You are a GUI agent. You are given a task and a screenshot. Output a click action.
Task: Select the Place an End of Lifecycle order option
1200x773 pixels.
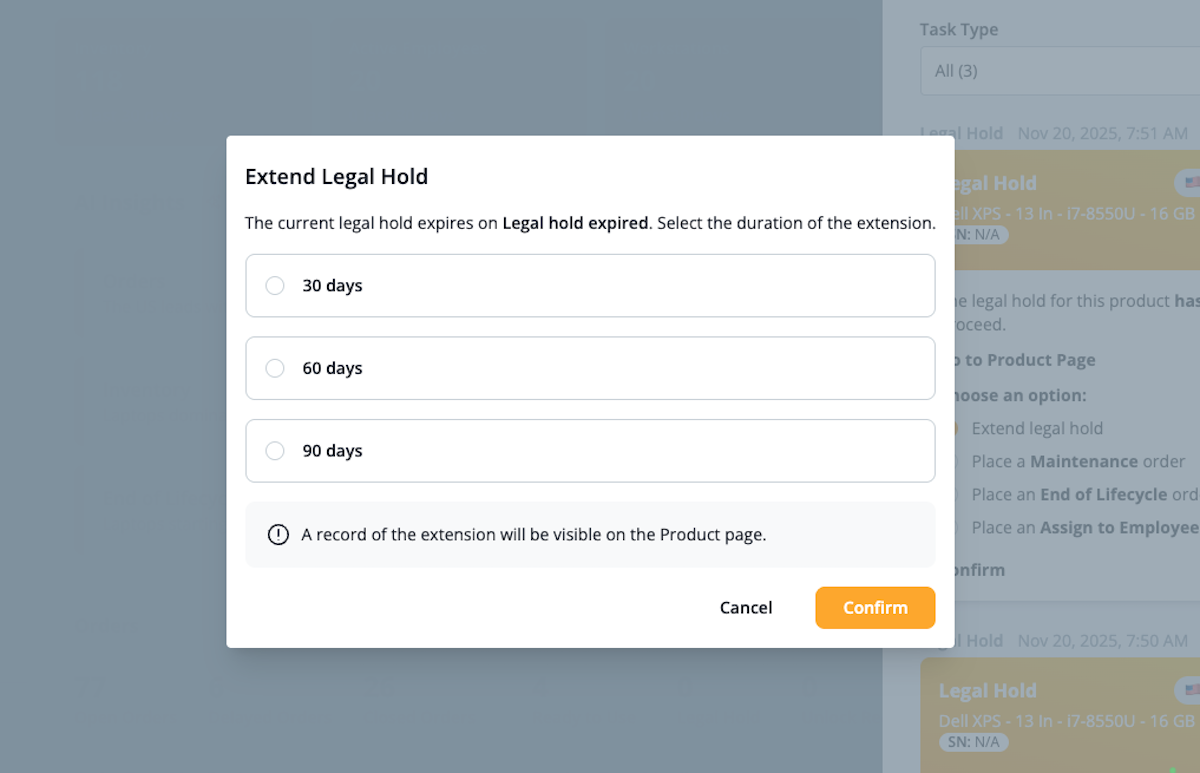click(1083, 495)
